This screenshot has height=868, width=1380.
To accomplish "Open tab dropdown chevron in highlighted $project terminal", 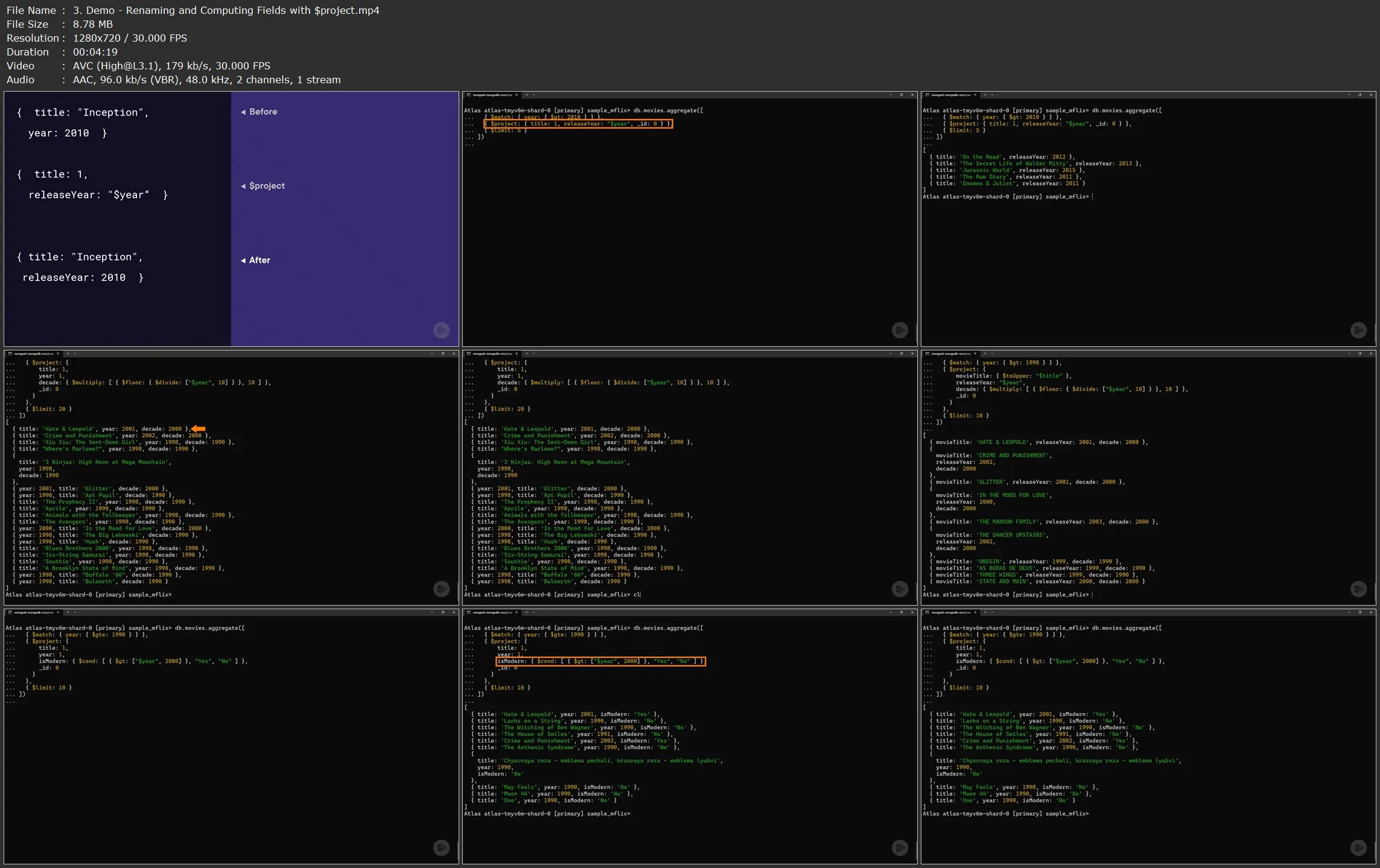I will (533, 95).
